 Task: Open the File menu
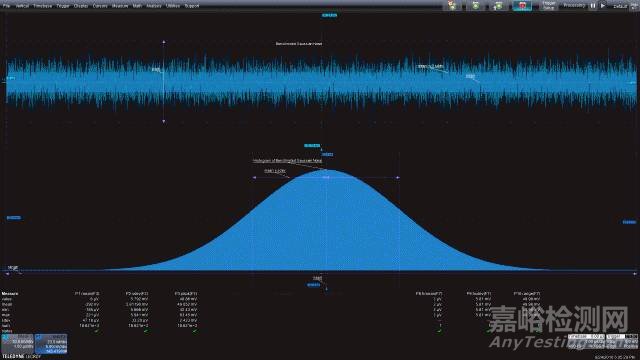pos(6,6)
